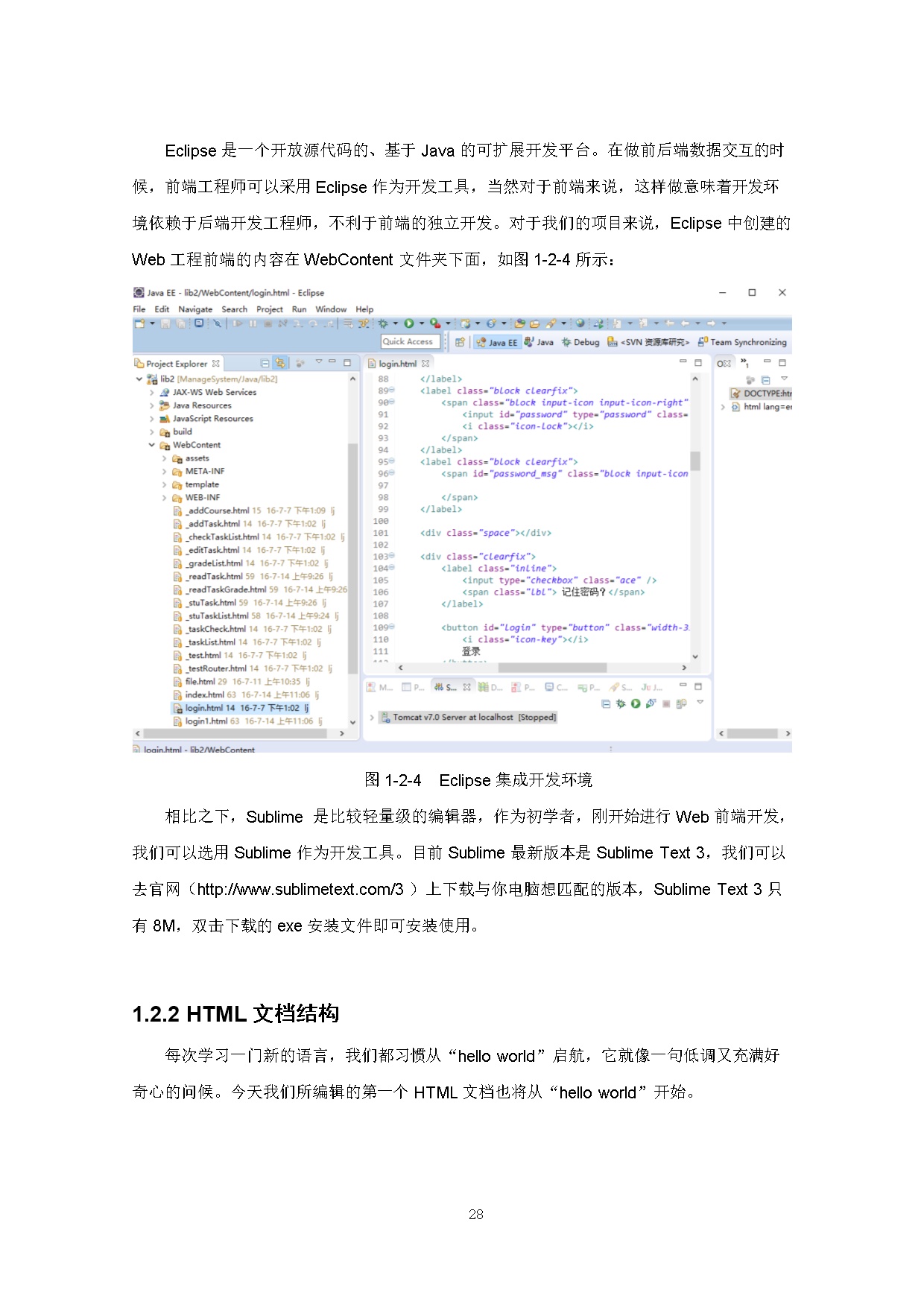924x1307 pixels.
Task: Click the Save icon in the toolbar
Action: click(x=165, y=323)
